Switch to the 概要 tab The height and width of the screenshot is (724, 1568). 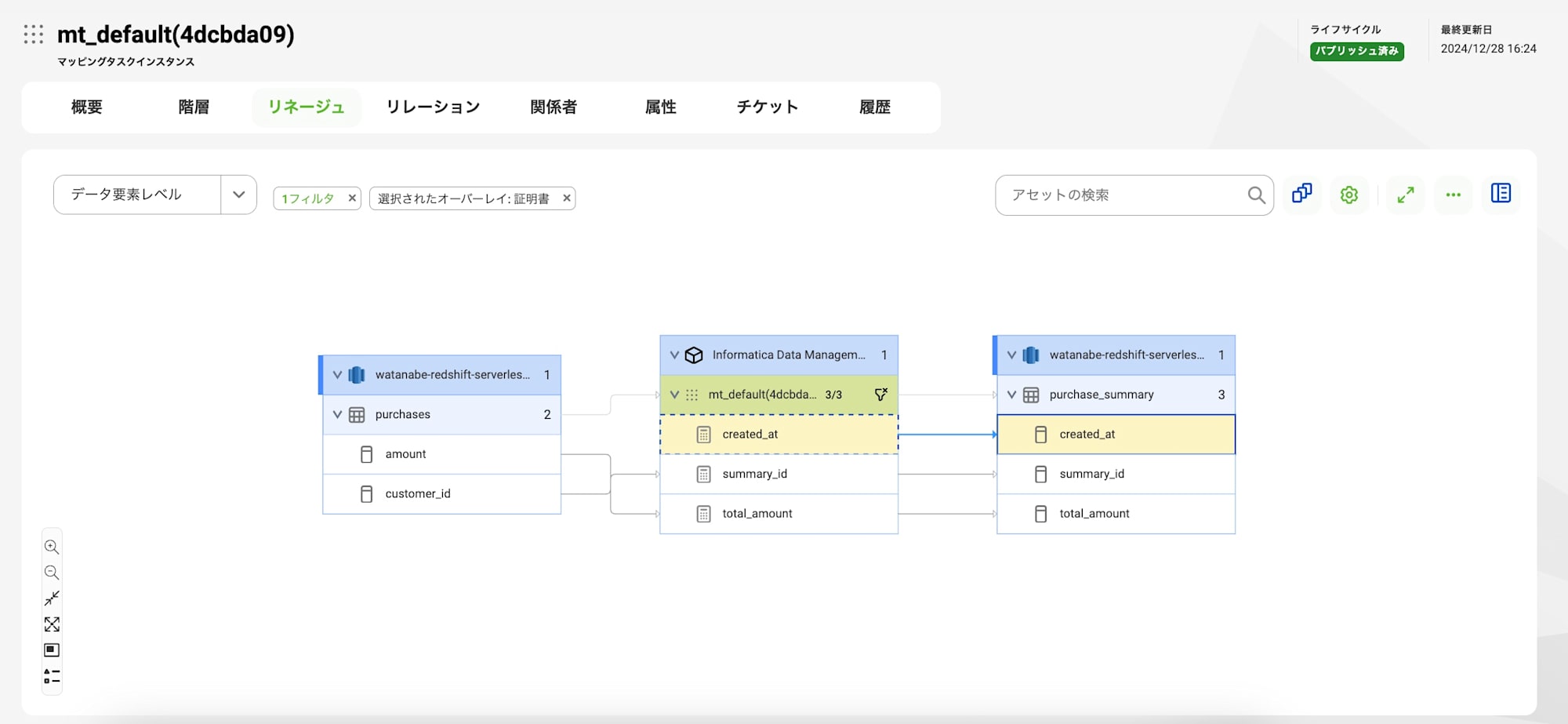coord(87,107)
